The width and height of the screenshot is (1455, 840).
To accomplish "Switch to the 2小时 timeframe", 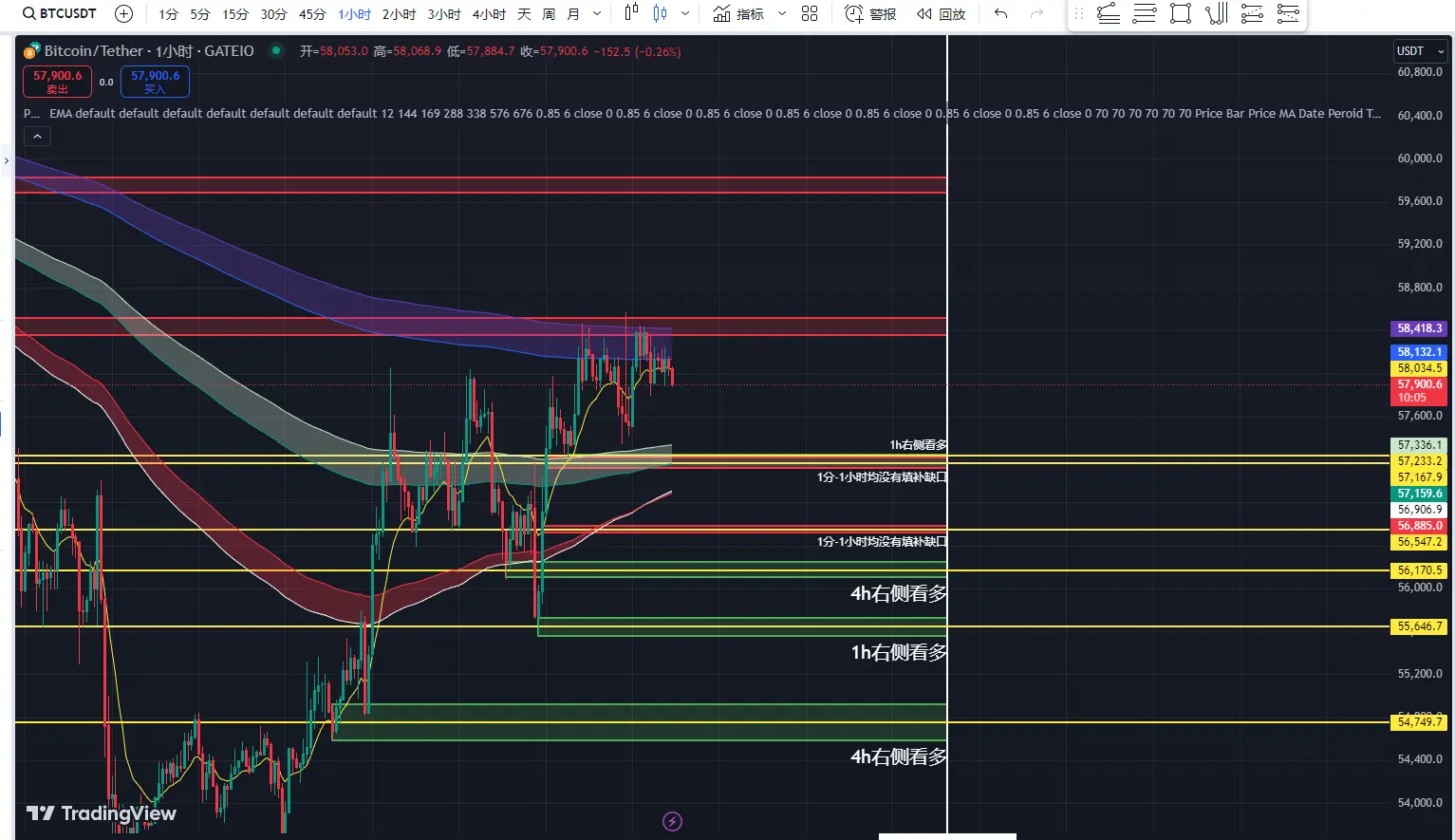I will pos(399,14).
